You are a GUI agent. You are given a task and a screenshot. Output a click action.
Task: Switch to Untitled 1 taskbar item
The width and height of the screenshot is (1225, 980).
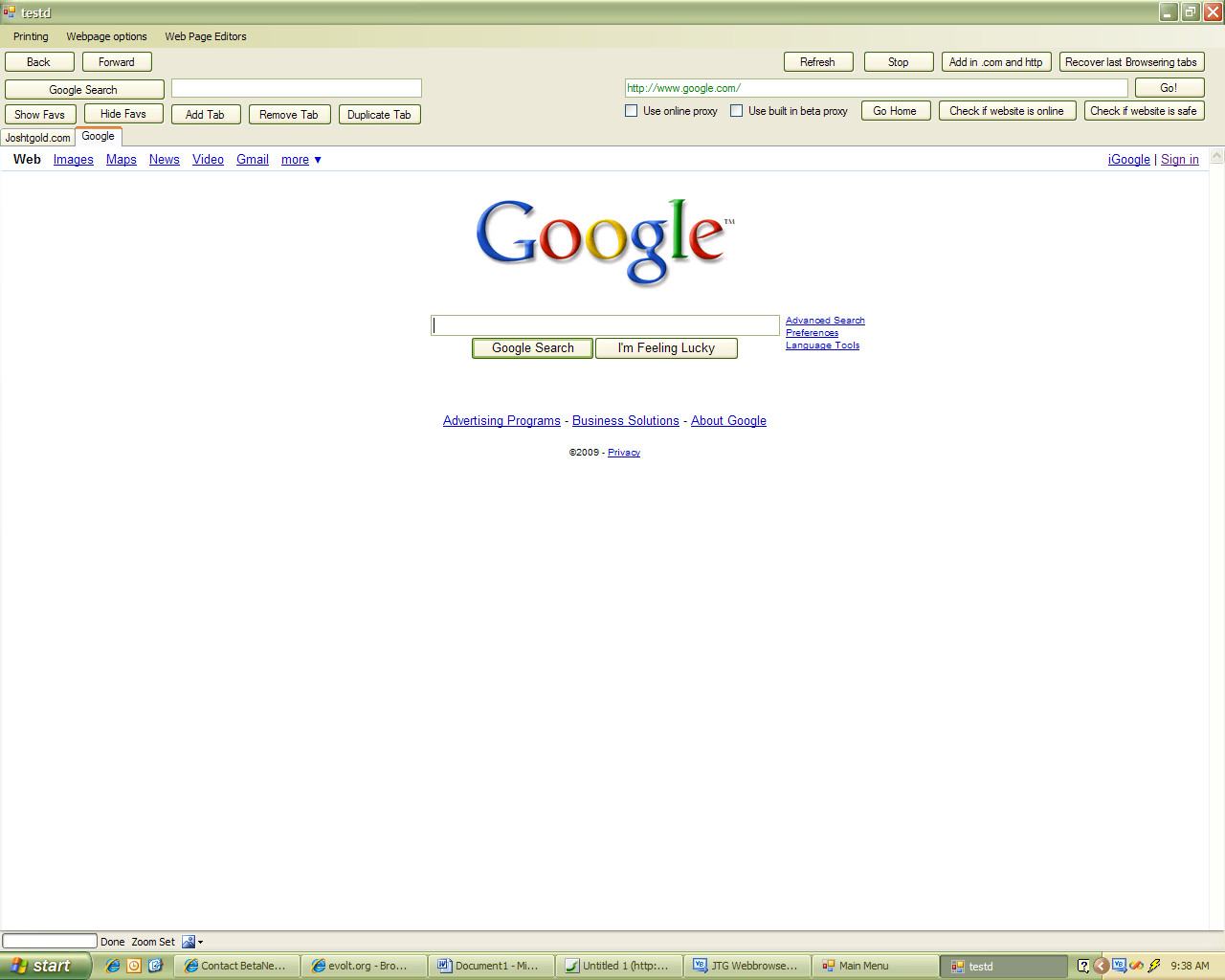click(x=619, y=966)
